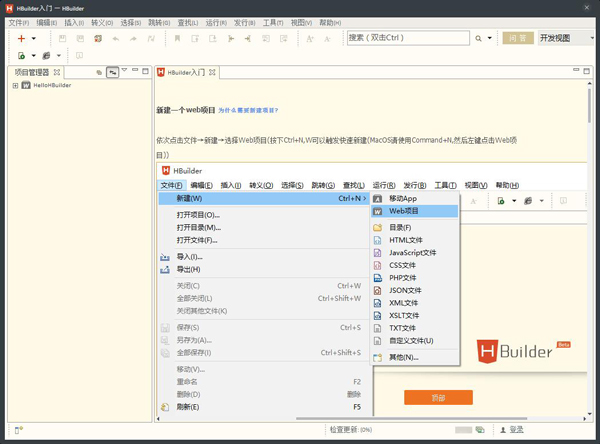This screenshot has width=600, height=444.
Task: Maximize the 项目管理器 panel
Action: (x=145, y=71)
